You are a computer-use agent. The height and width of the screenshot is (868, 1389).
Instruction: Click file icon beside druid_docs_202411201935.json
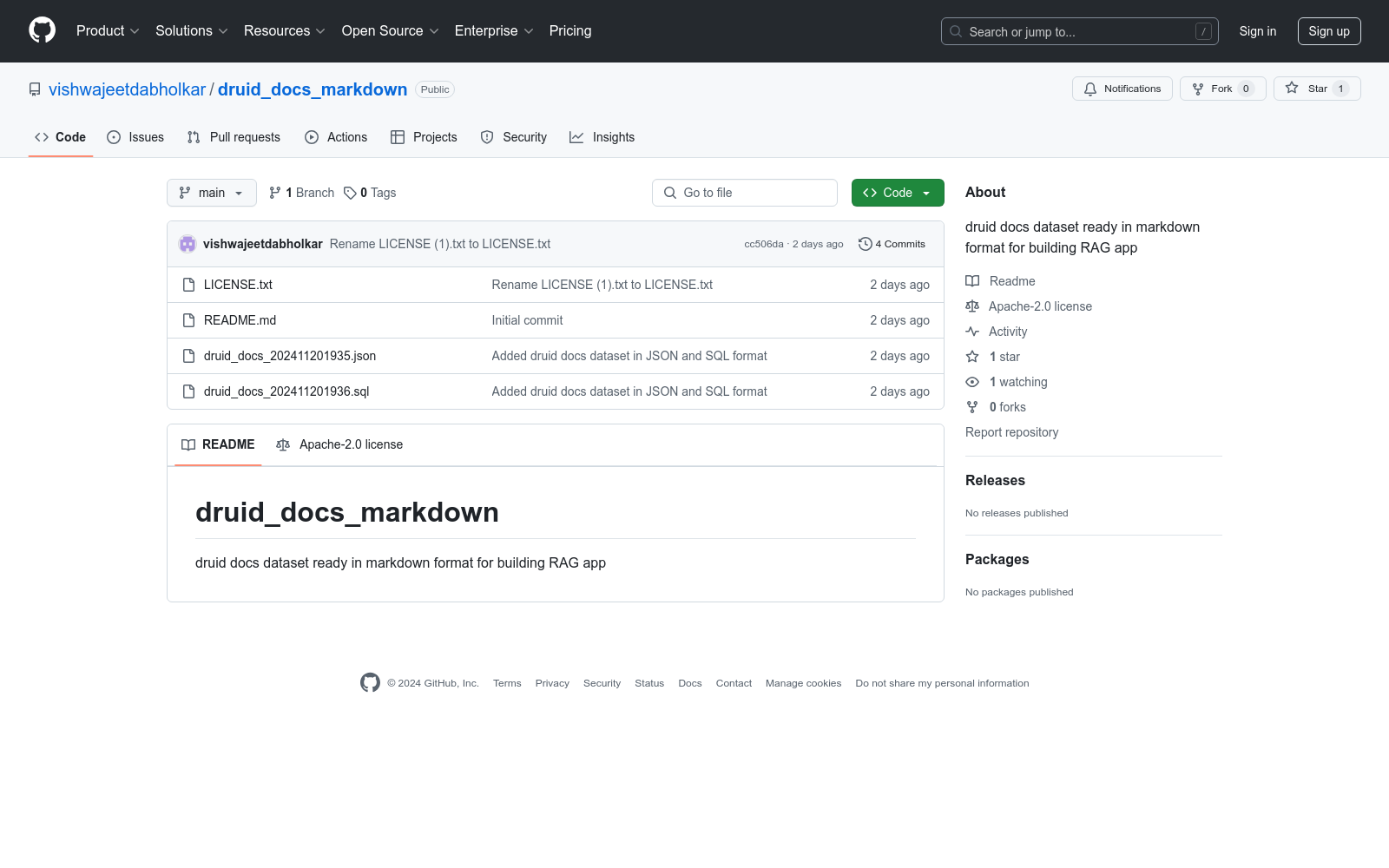coord(188,356)
